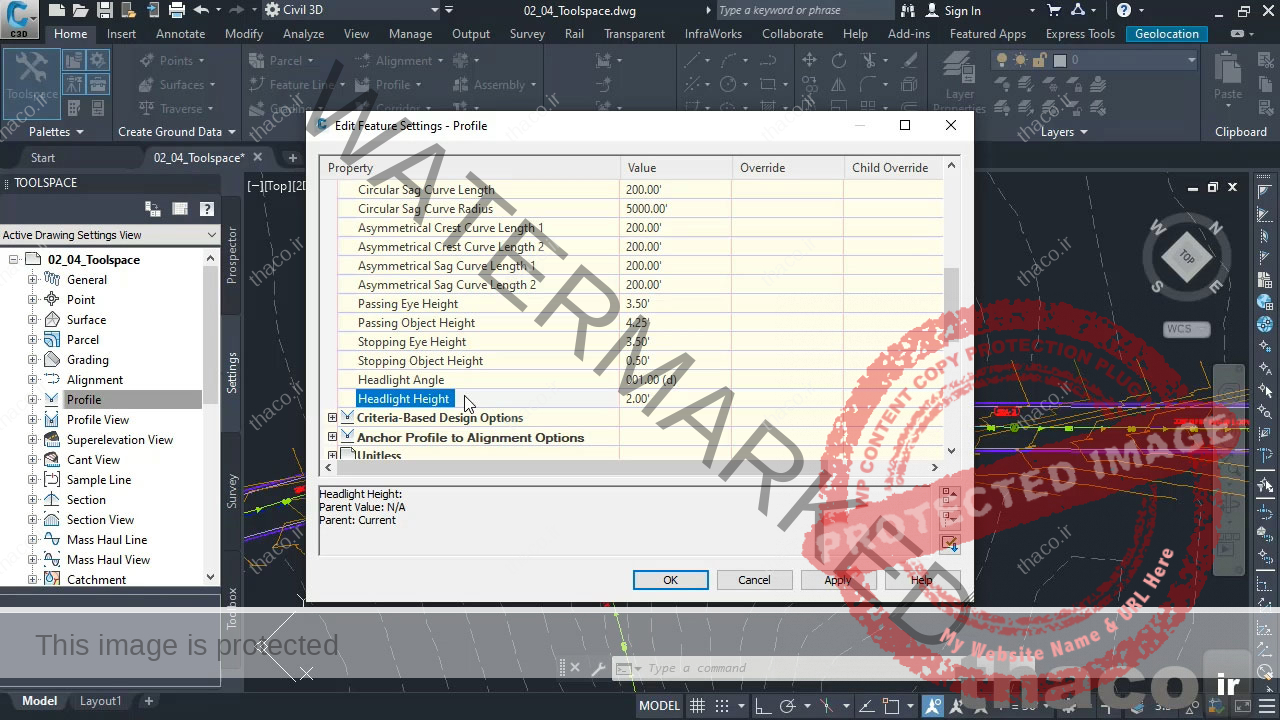
Task: Click the Help question mark icon
Action: (1124, 10)
